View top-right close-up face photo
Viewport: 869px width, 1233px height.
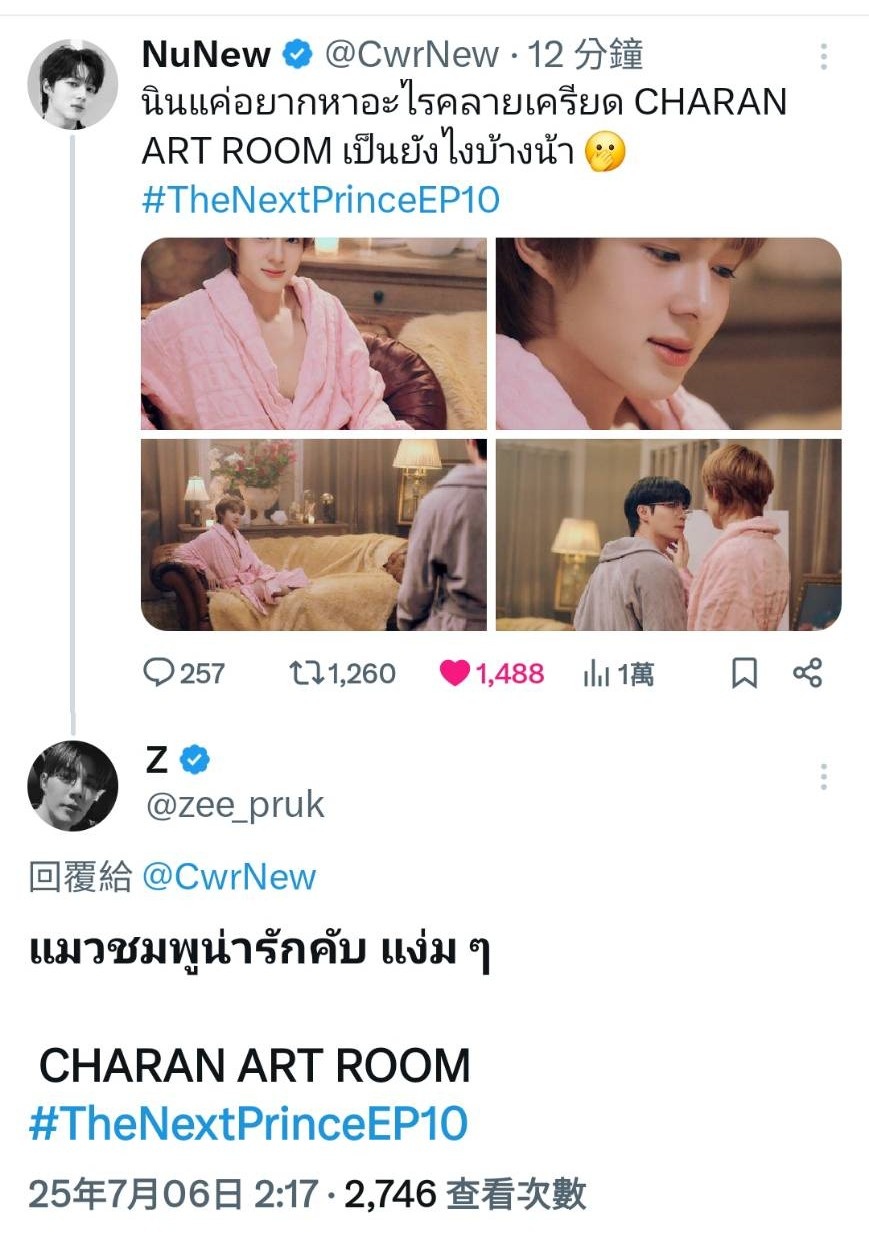(x=669, y=333)
